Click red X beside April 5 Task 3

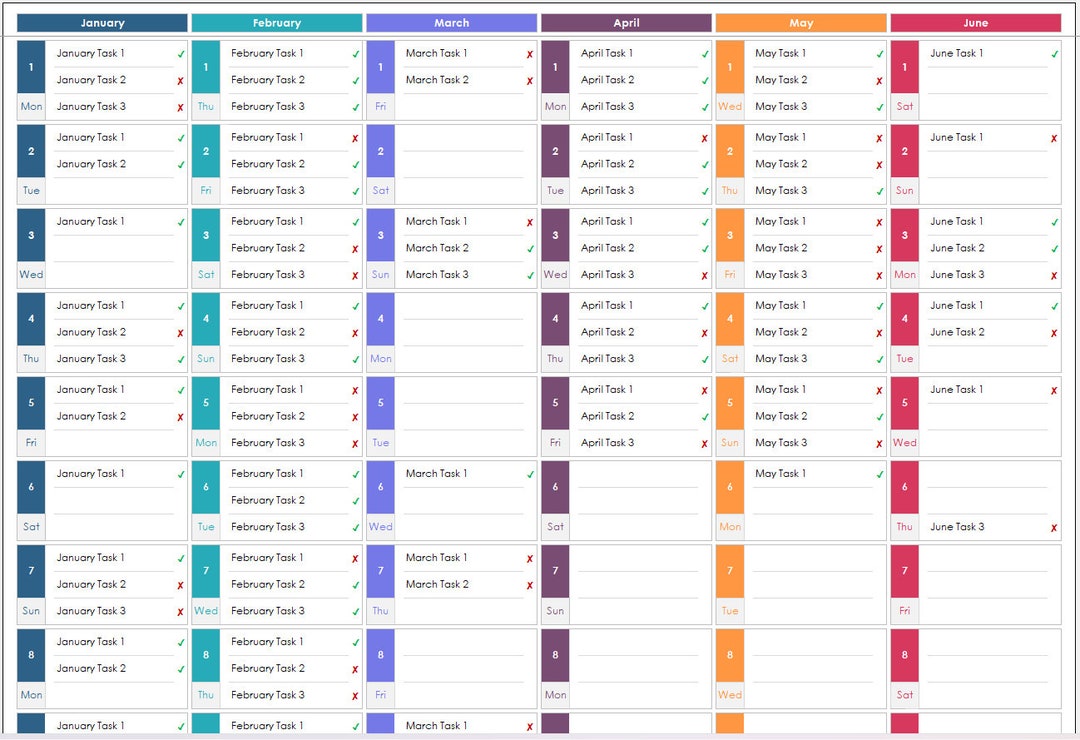(705, 444)
